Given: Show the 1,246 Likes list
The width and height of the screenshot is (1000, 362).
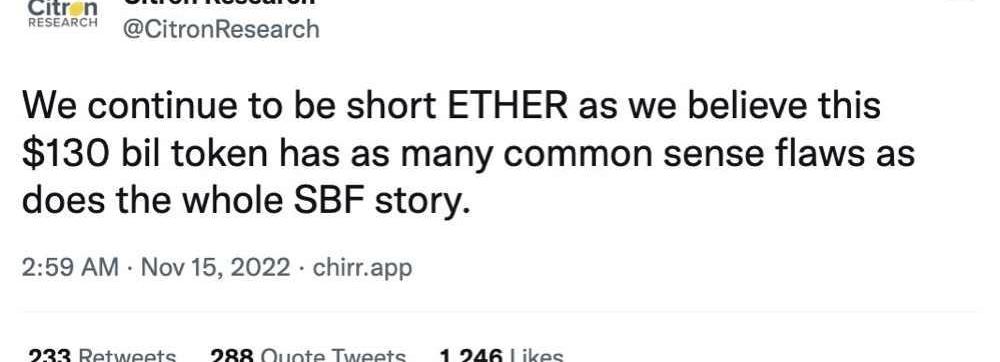Looking at the screenshot, I should 502,355.
